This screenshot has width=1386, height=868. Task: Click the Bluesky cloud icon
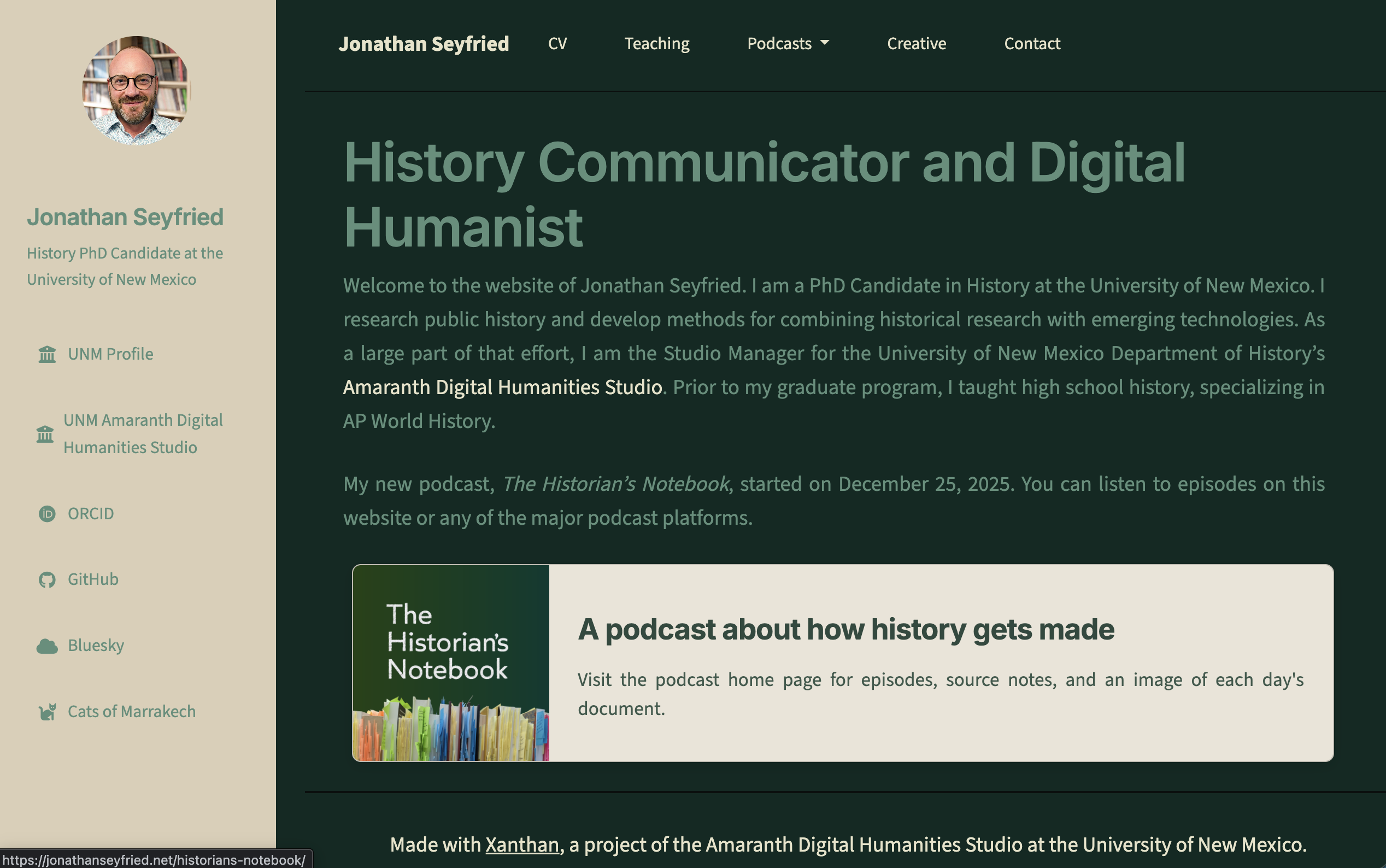(47, 646)
